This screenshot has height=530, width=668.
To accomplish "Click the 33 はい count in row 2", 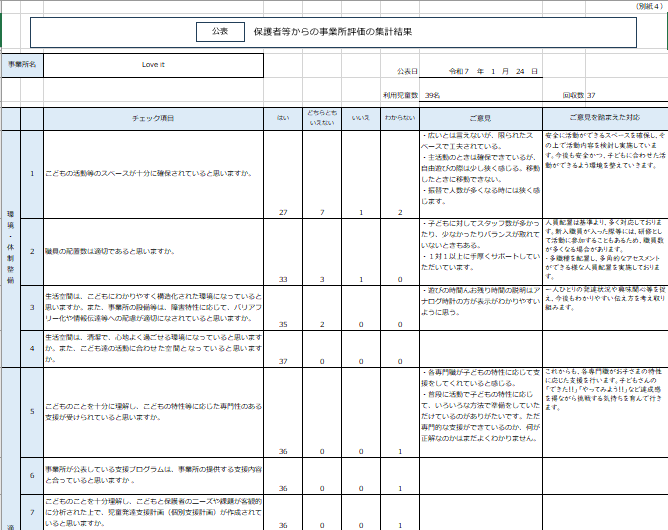I will pos(284,279).
